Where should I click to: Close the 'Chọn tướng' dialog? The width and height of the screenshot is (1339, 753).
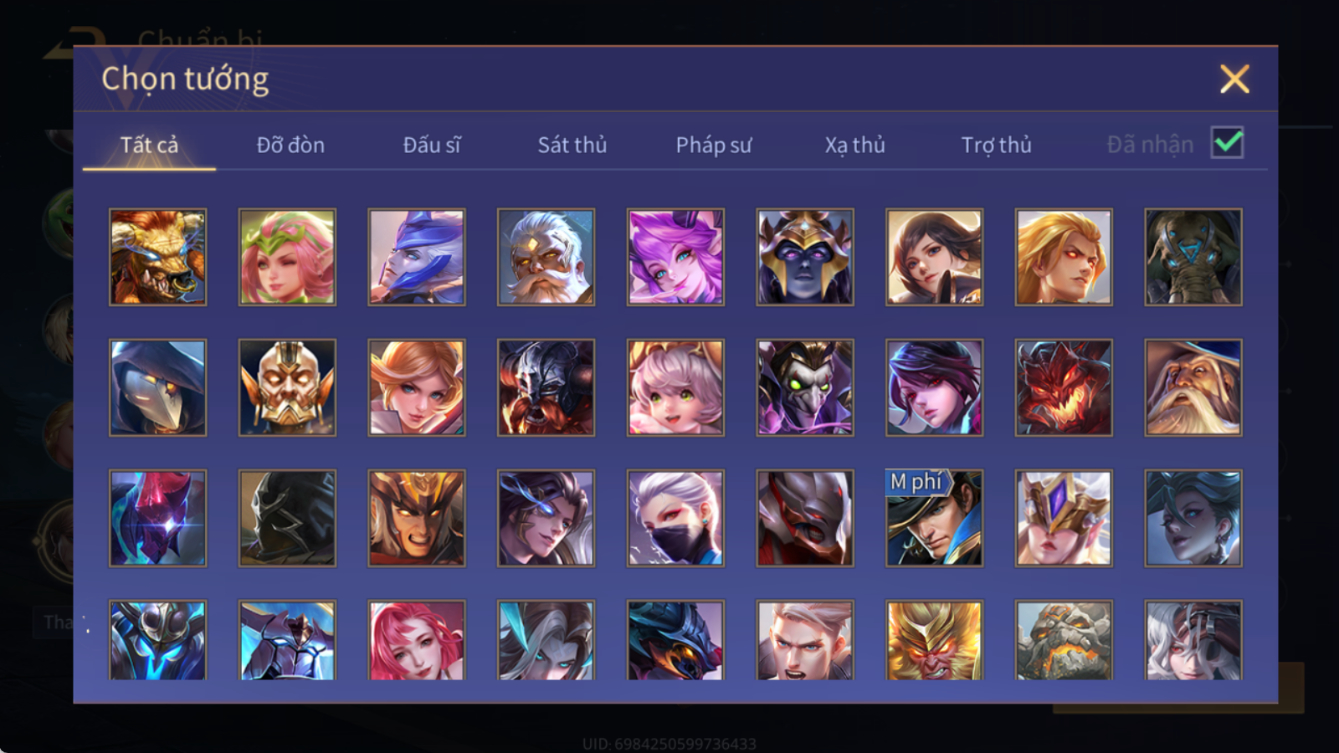coord(1234,79)
